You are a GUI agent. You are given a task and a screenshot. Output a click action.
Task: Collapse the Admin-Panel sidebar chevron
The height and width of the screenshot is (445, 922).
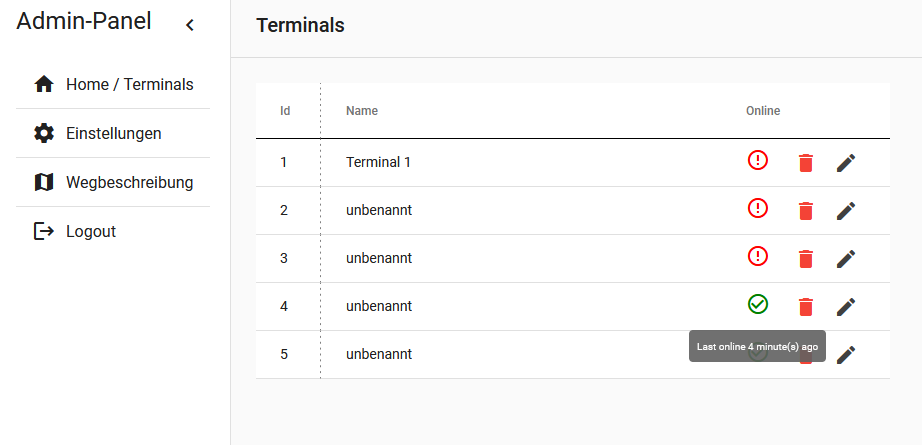190,25
